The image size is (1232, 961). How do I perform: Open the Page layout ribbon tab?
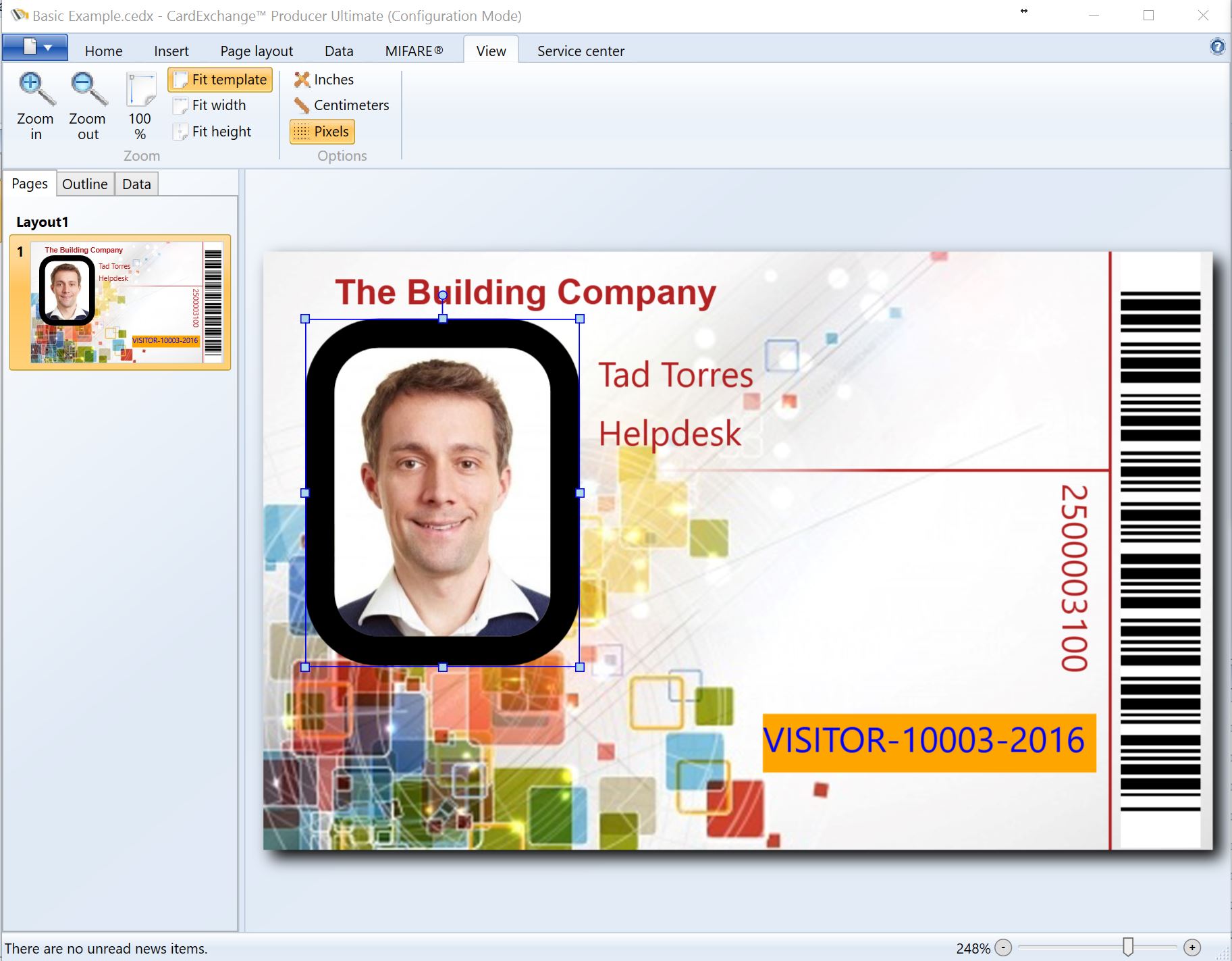pos(257,51)
